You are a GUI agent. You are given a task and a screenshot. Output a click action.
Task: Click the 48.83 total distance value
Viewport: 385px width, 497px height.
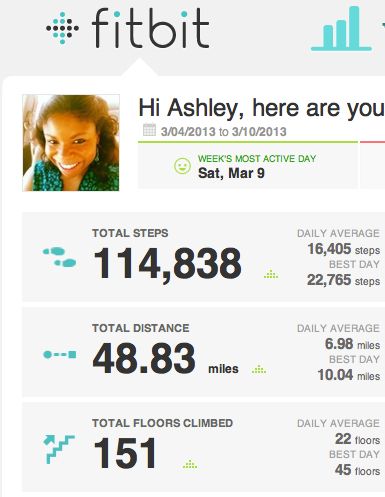click(x=144, y=359)
